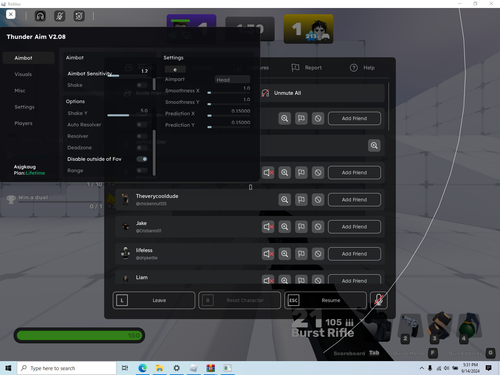Click the Windows Start button

click(8, 368)
